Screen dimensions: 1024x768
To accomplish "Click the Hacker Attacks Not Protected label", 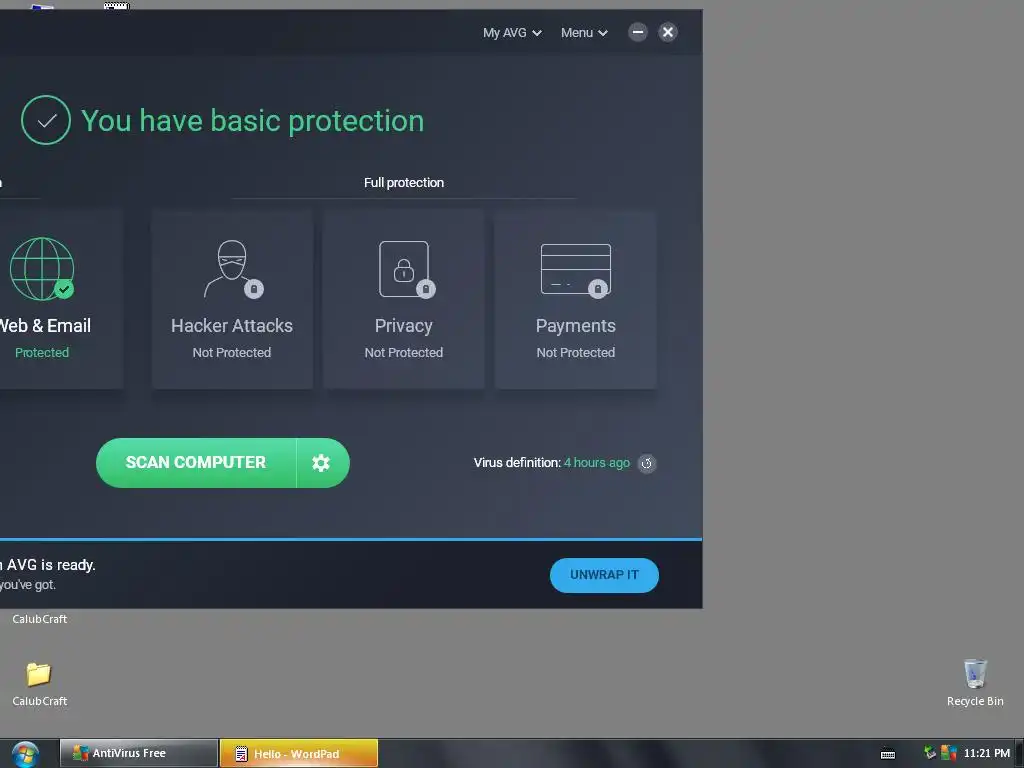I will 232,353.
